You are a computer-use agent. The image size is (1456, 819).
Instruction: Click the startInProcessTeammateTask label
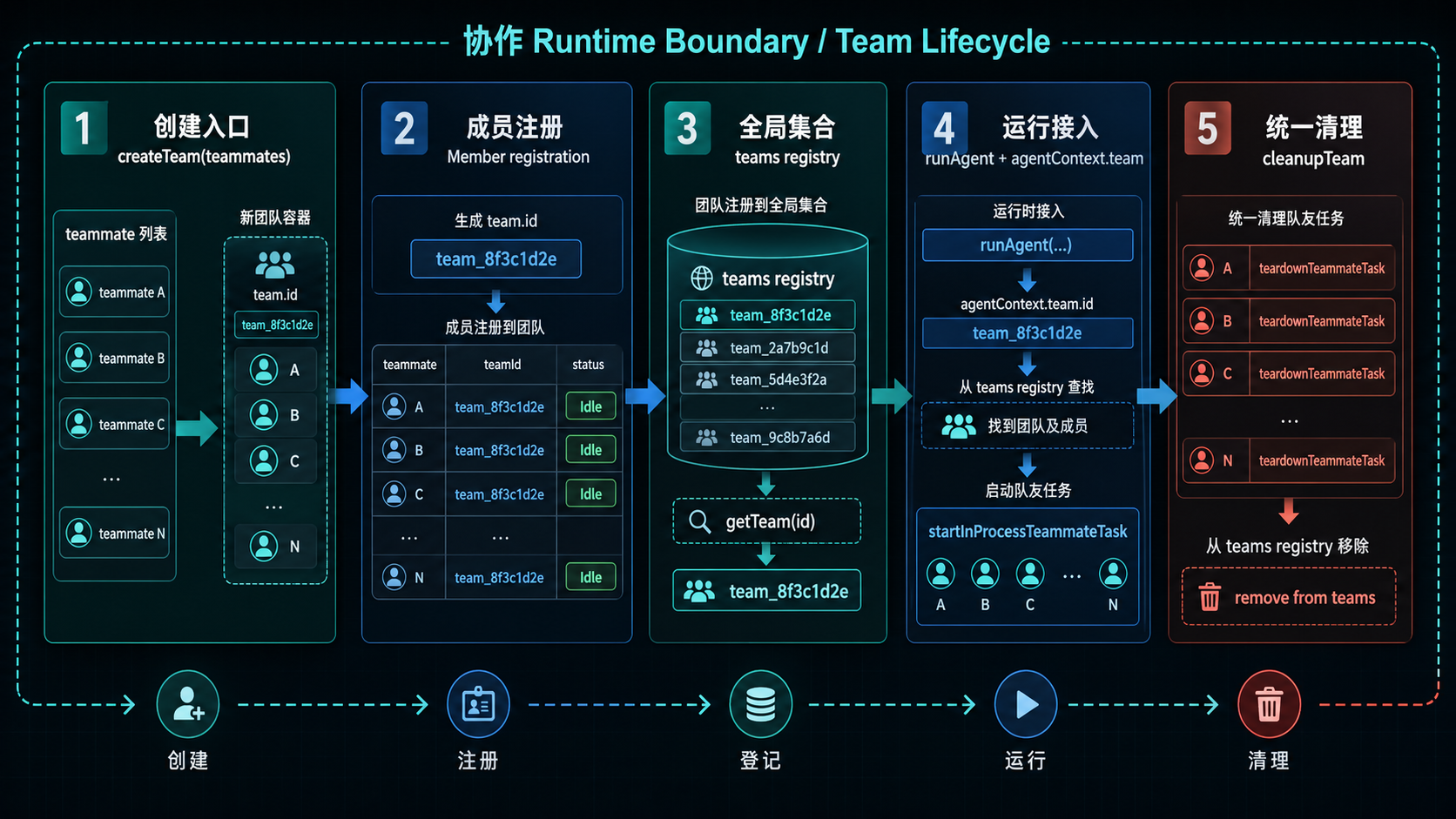click(x=1028, y=531)
